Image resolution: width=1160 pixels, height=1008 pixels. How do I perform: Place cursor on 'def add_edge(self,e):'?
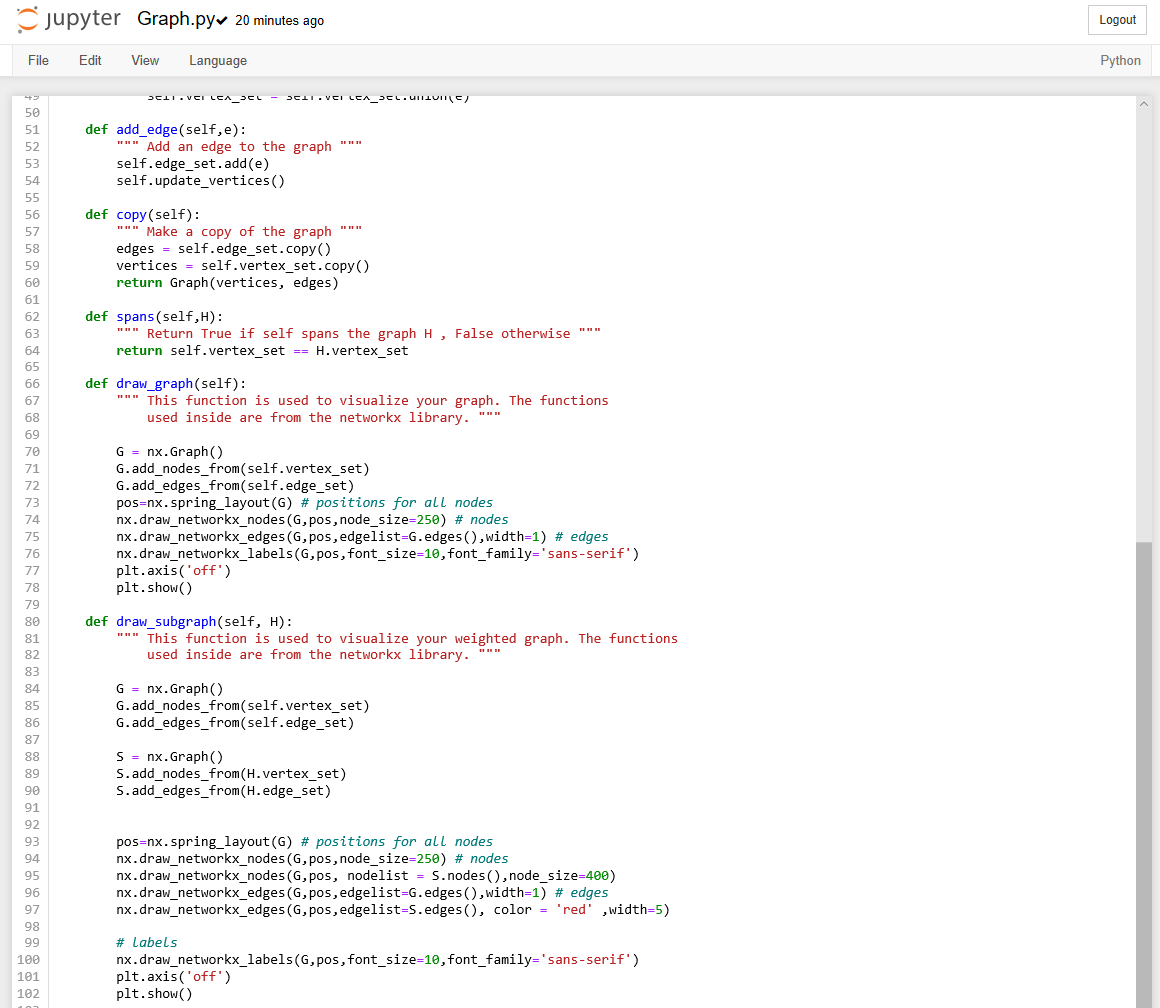pyautogui.click(x=166, y=129)
